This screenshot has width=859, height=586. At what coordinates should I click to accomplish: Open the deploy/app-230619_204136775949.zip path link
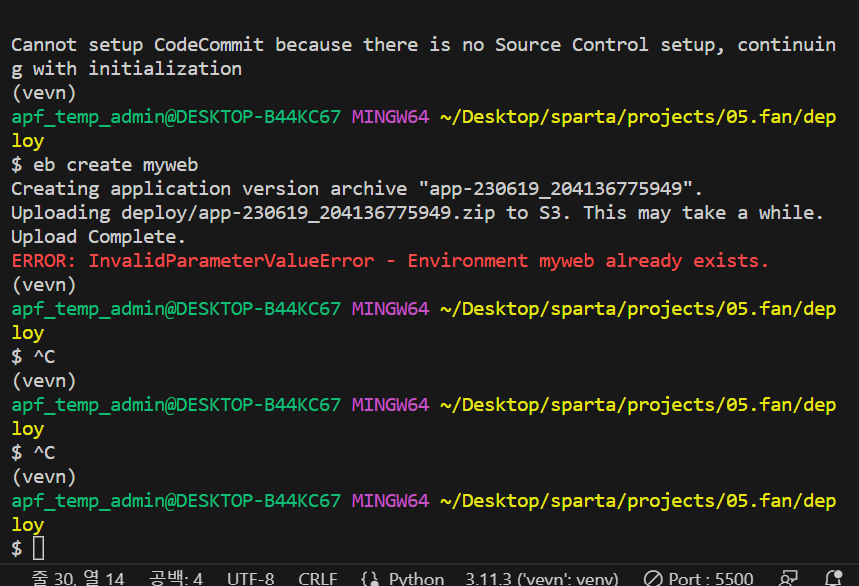(308, 212)
